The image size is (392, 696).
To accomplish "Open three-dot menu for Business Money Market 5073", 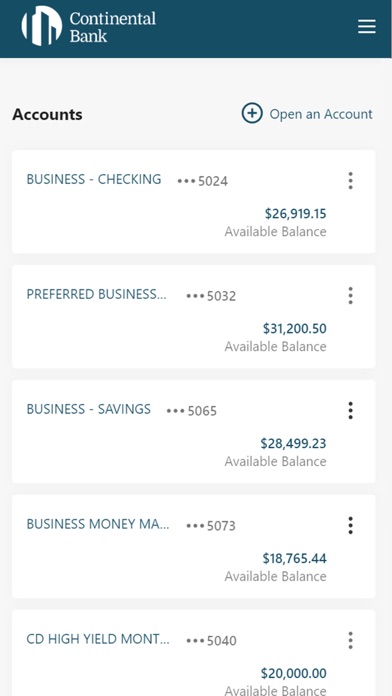I will [350, 526].
